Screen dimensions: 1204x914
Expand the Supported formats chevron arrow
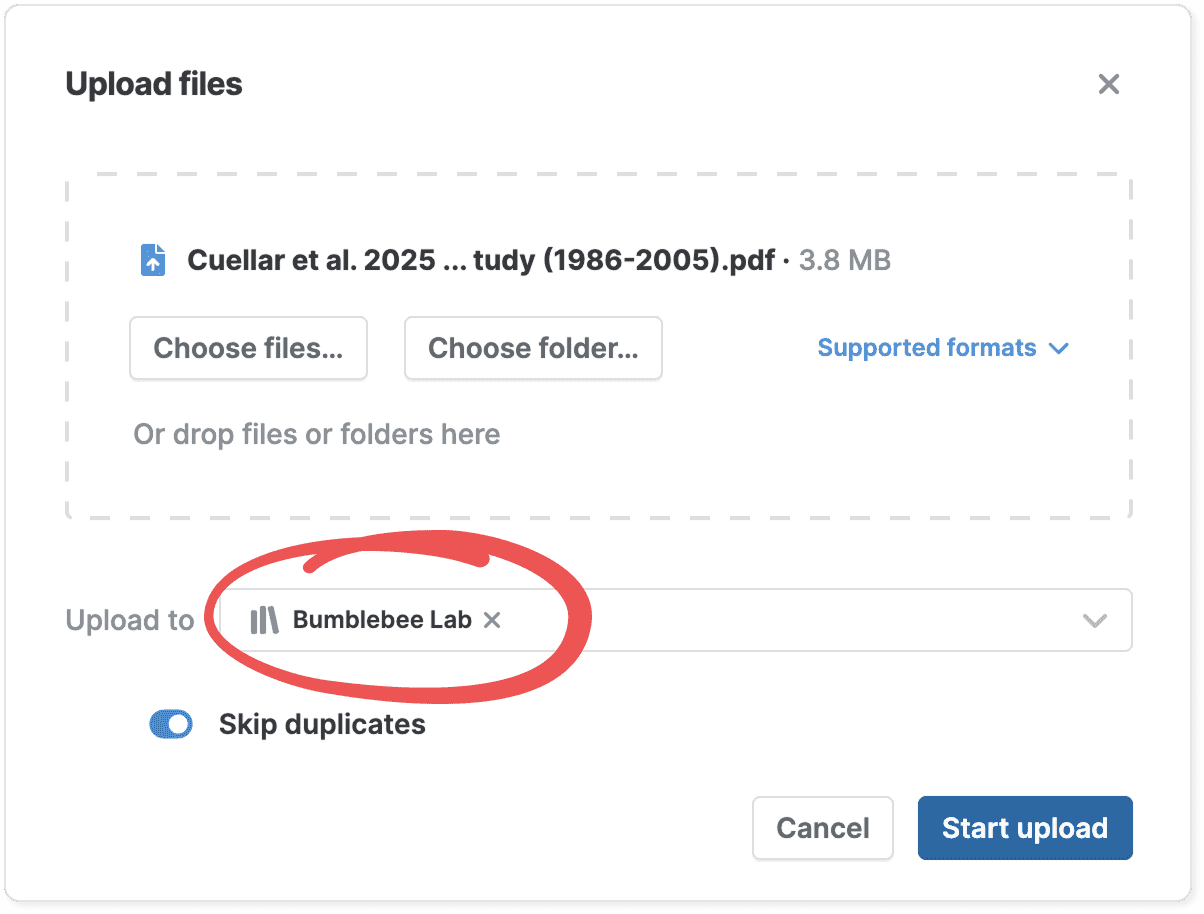click(x=1059, y=349)
